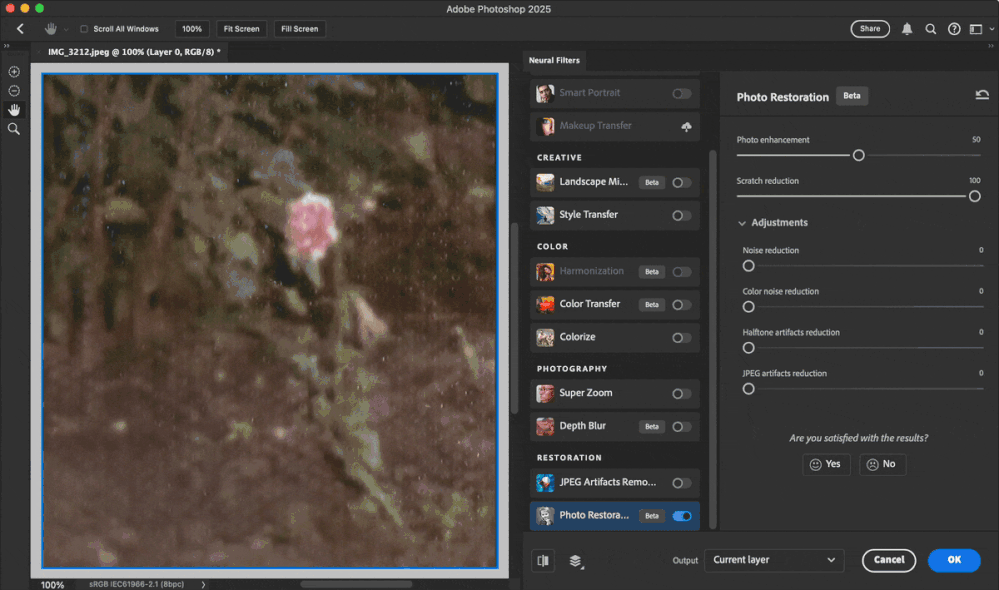Expand the panels double arrows at right
The image size is (999, 590).
pos(991,46)
